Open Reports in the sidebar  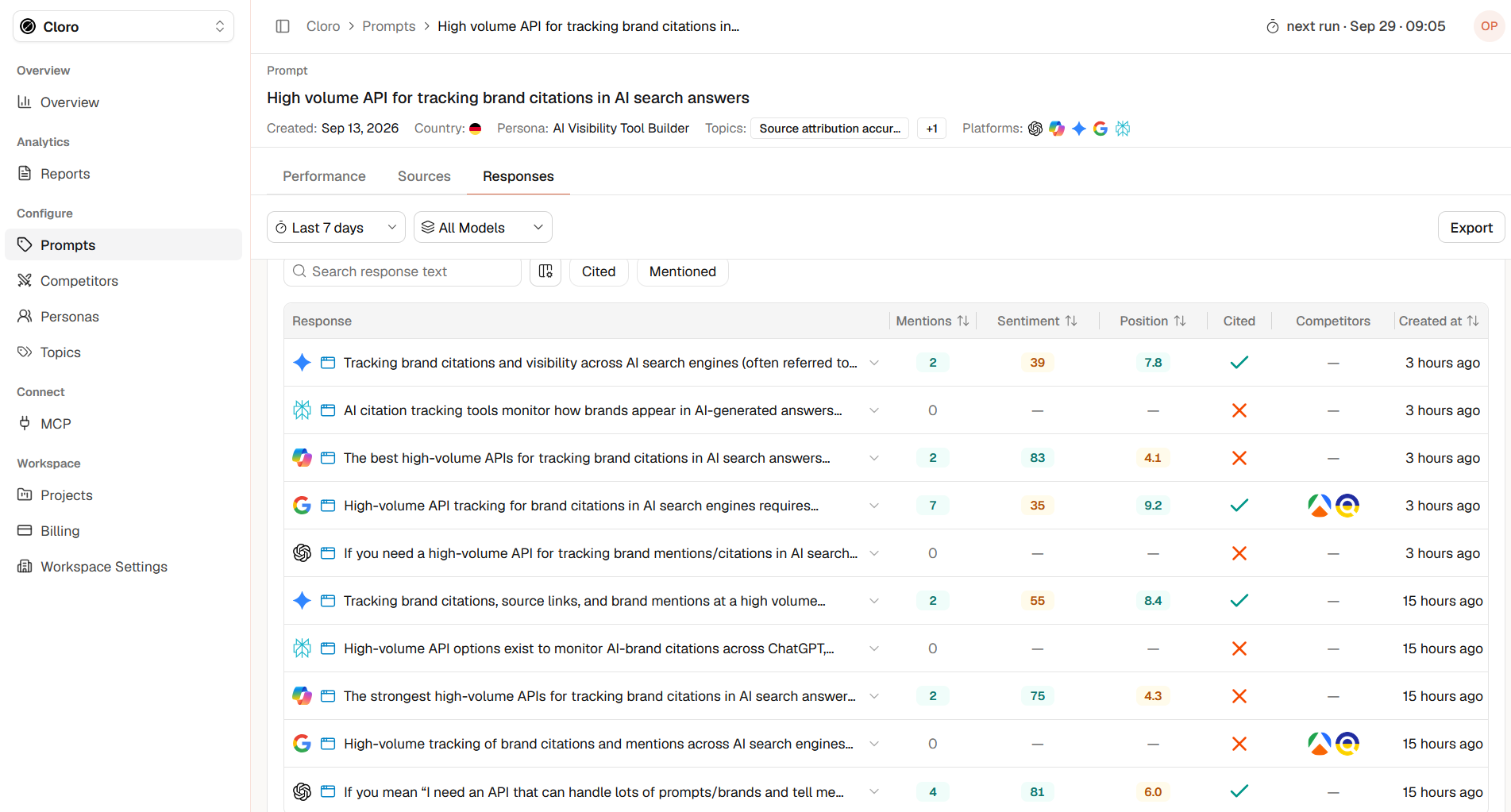tap(123, 174)
